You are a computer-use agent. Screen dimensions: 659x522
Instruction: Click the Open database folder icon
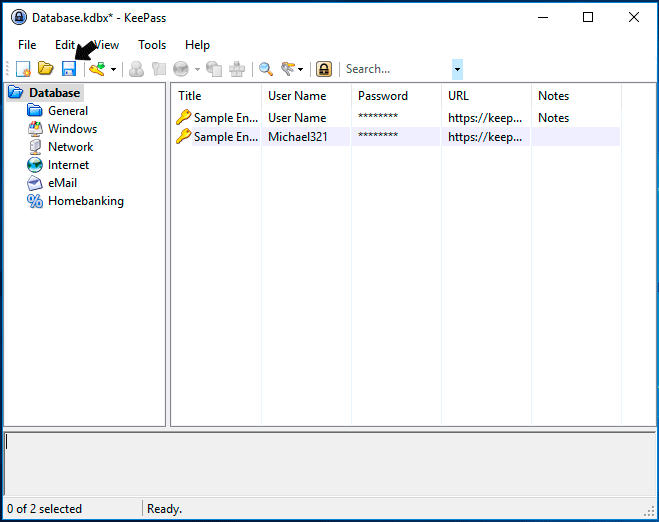pos(45,68)
